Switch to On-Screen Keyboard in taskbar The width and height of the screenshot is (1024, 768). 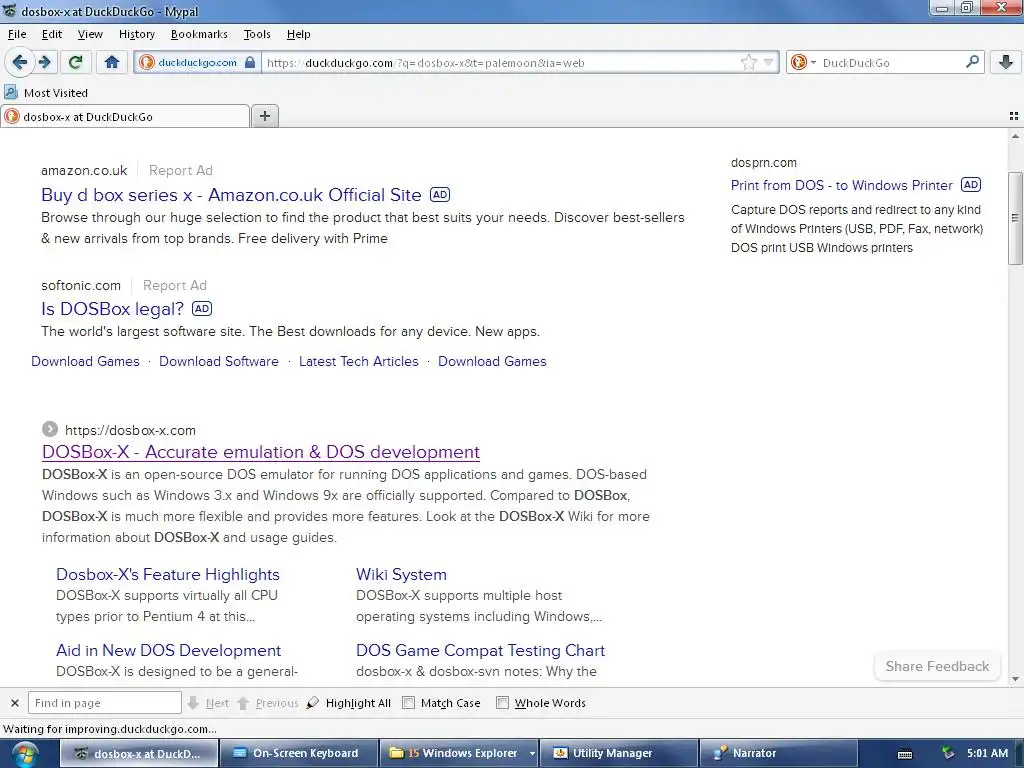click(298, 753)
